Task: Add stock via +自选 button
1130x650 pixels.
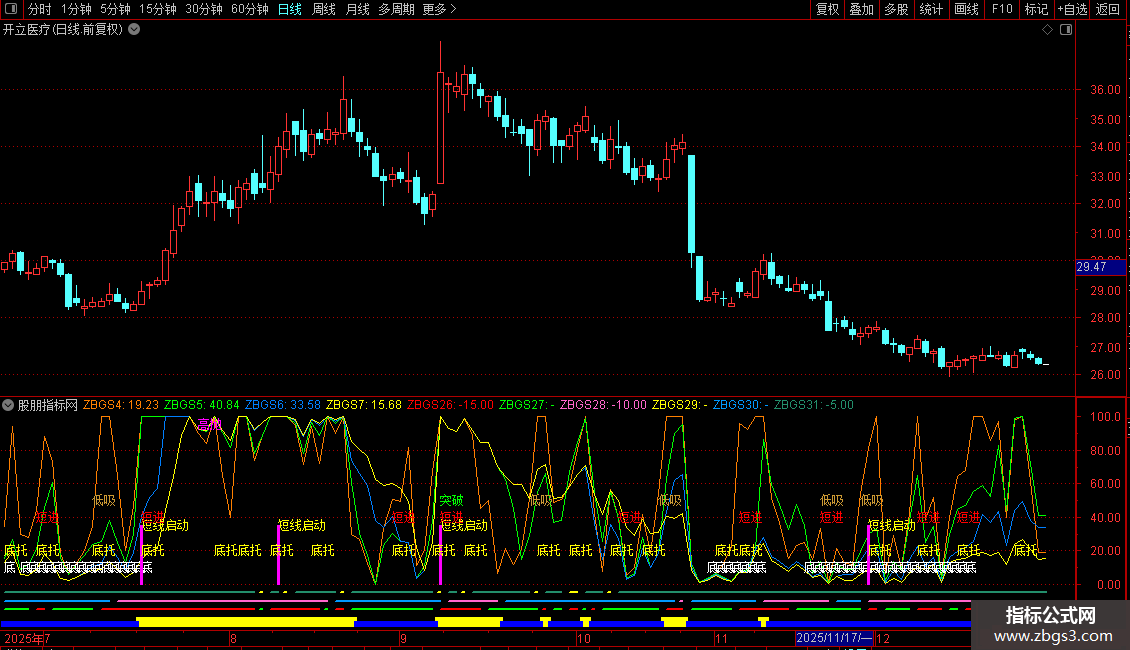Action: click(1072, 9)
